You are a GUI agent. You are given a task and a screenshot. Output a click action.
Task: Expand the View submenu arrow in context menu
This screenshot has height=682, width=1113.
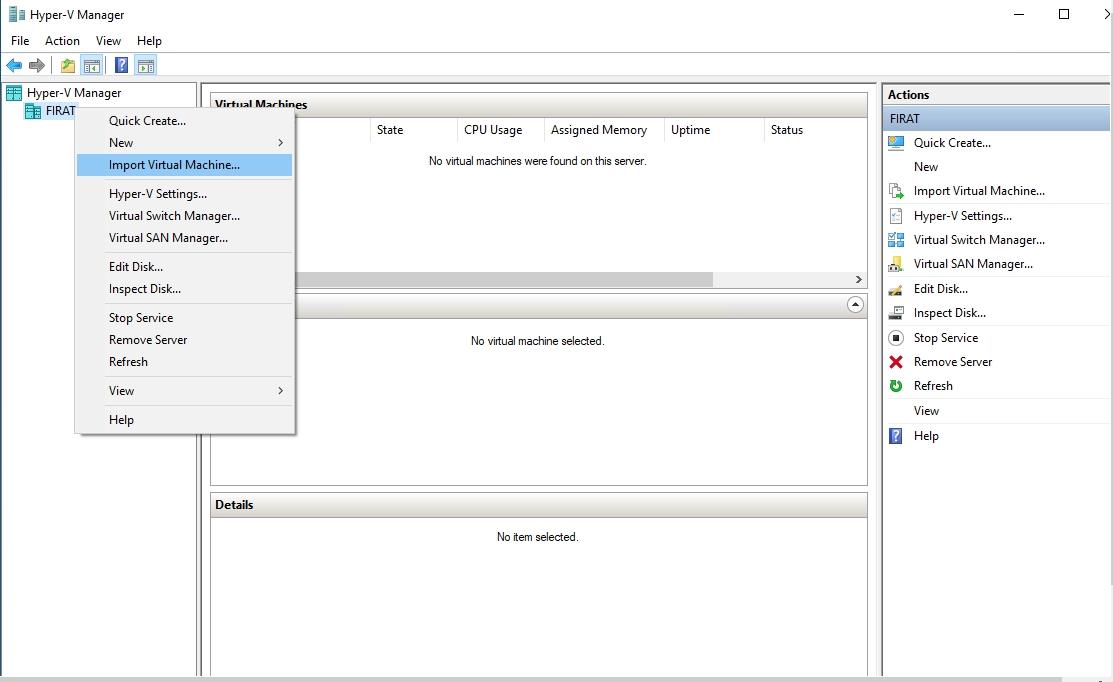[281, 391]
